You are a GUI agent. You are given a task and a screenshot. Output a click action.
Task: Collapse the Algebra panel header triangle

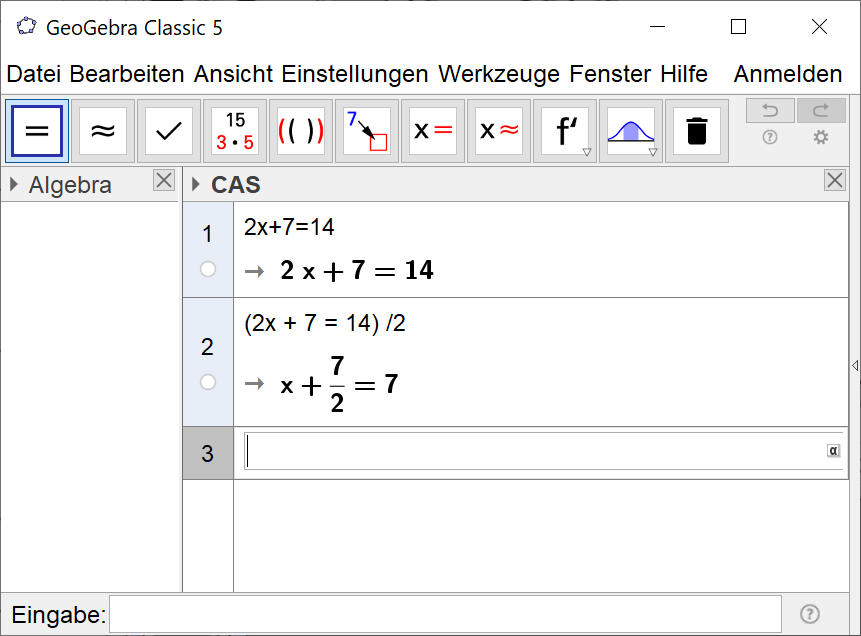[14, 185]
